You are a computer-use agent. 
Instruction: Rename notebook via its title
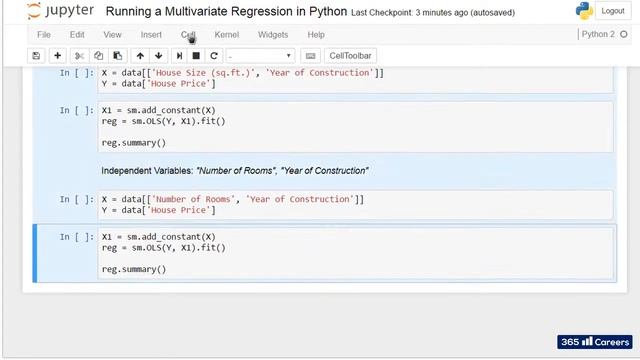pyautogui.click(x=226, y=11)
